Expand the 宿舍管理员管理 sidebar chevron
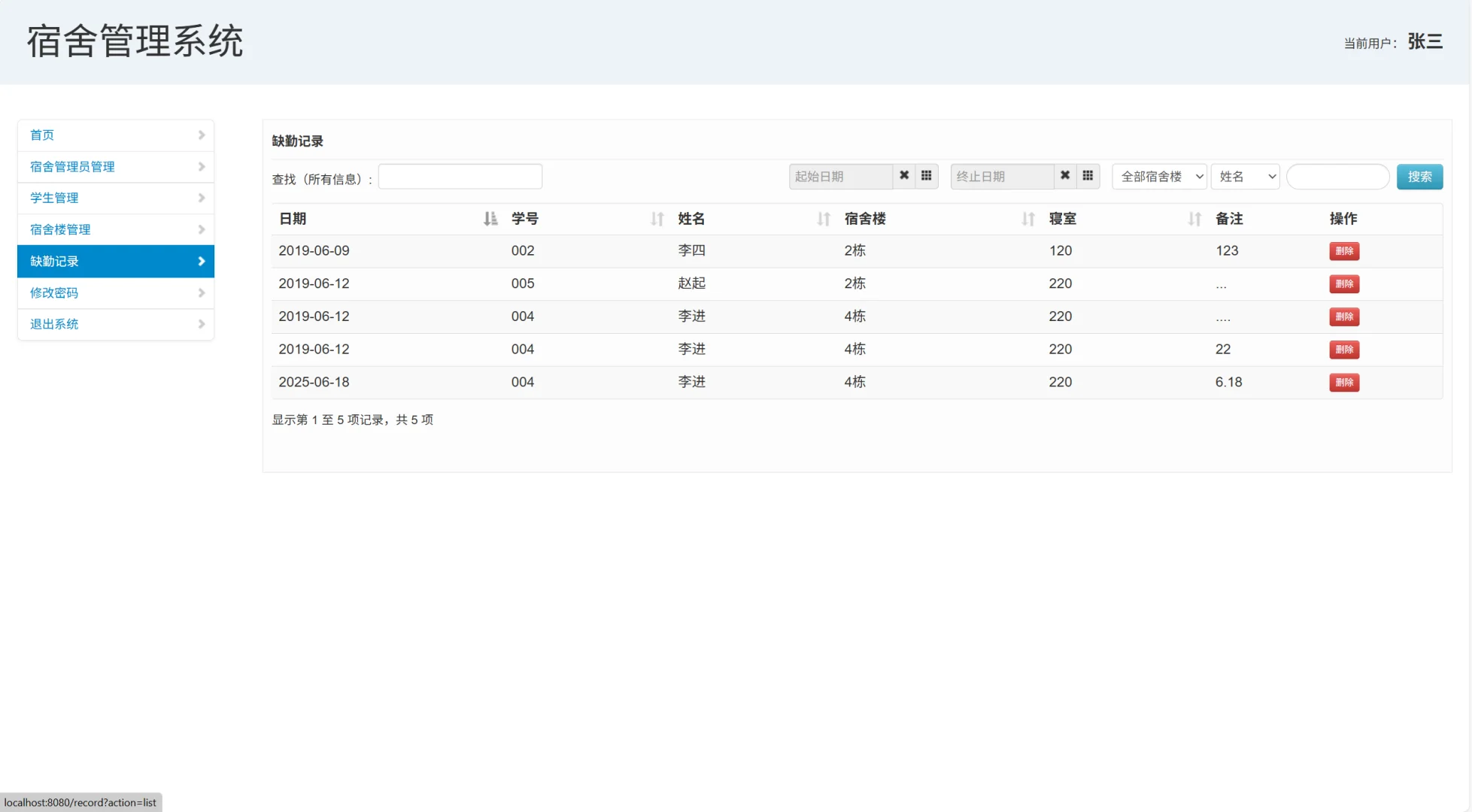This screenshot has height=812, width=1472. pos(201,166)
